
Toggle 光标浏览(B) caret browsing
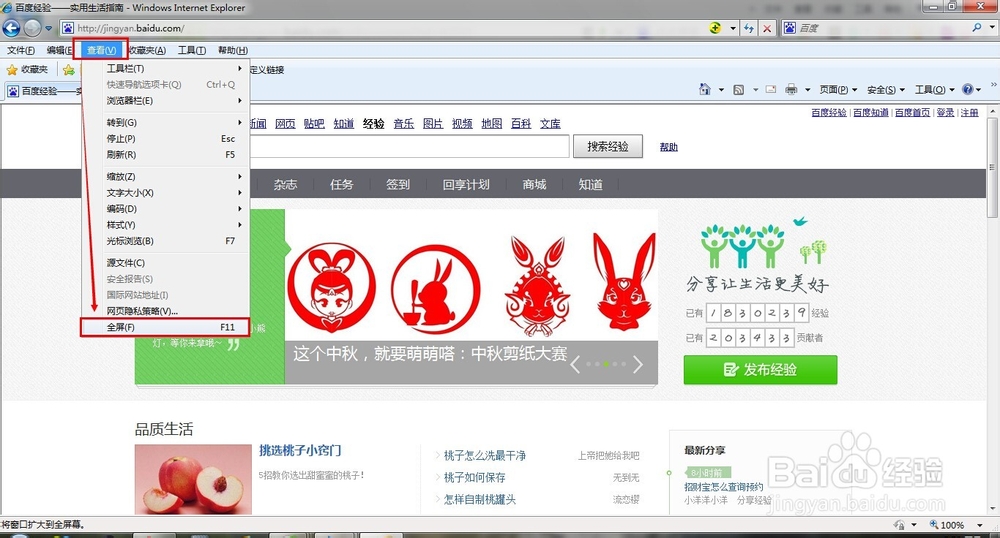[165, 241]
